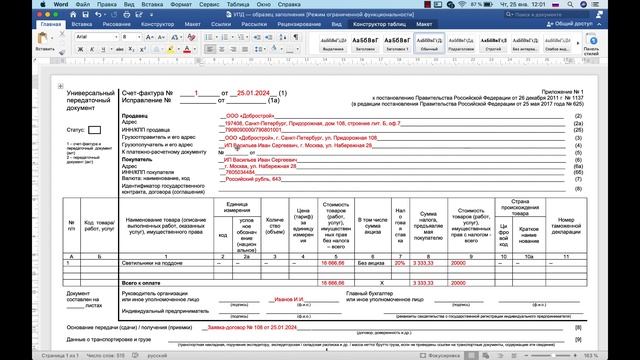Screen dimensions: 640x360
Task: Click the table move handle above the document
Action: [x=60, y=86]
